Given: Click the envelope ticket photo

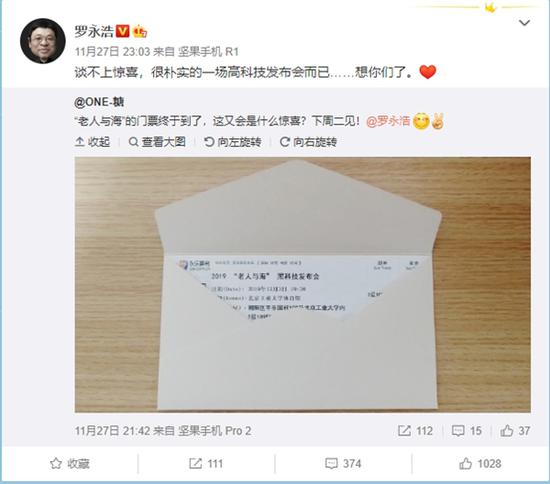Looking at the screenshot, I should [x=303, y=285].
